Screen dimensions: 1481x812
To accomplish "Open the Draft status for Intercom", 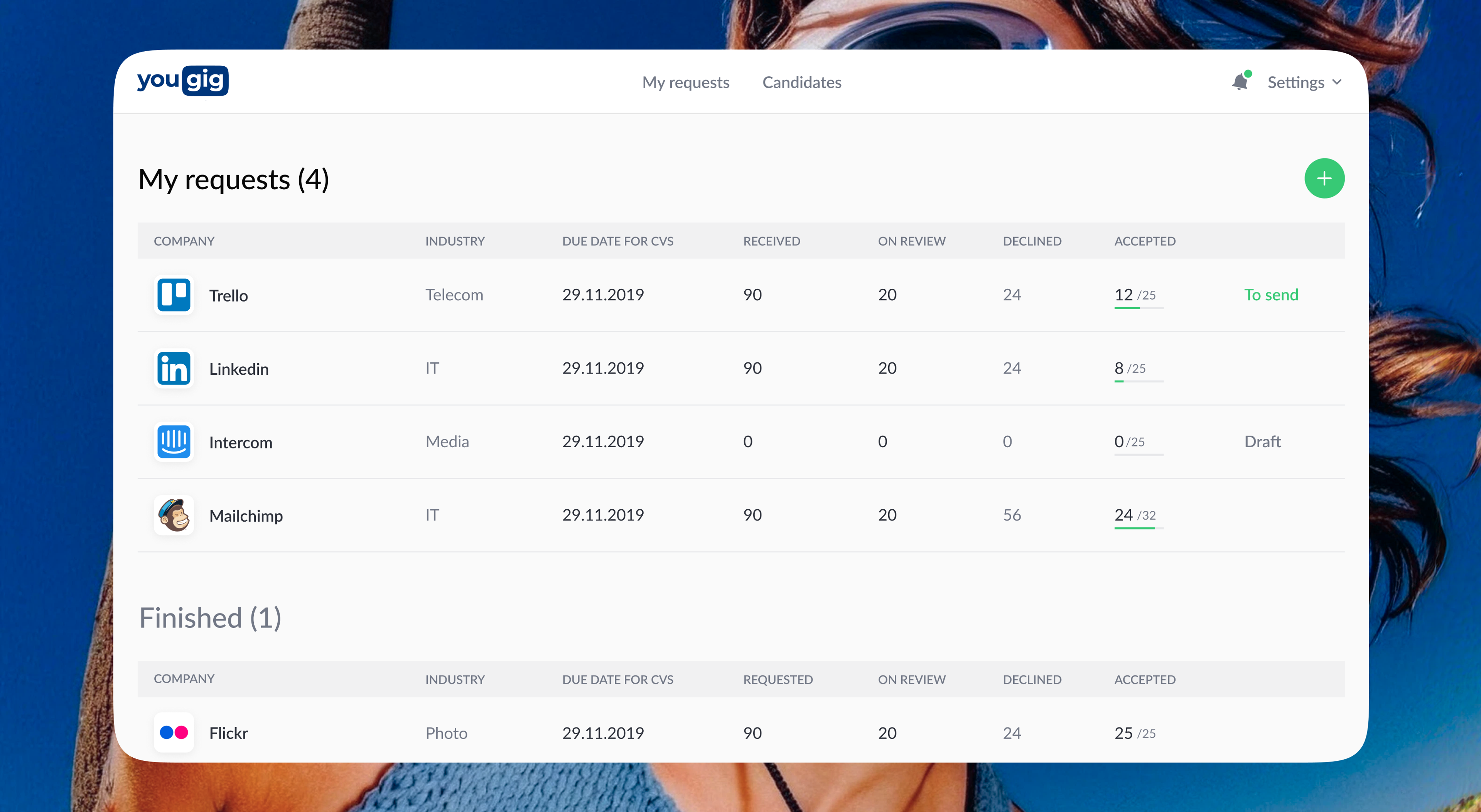I will point(1262,441).
